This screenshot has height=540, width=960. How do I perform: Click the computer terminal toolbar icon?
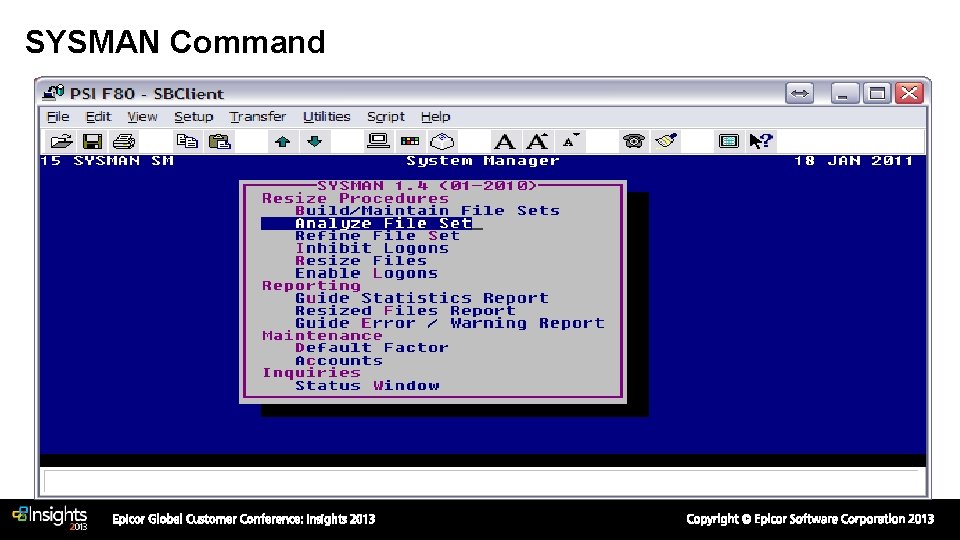tap(378, 141)
